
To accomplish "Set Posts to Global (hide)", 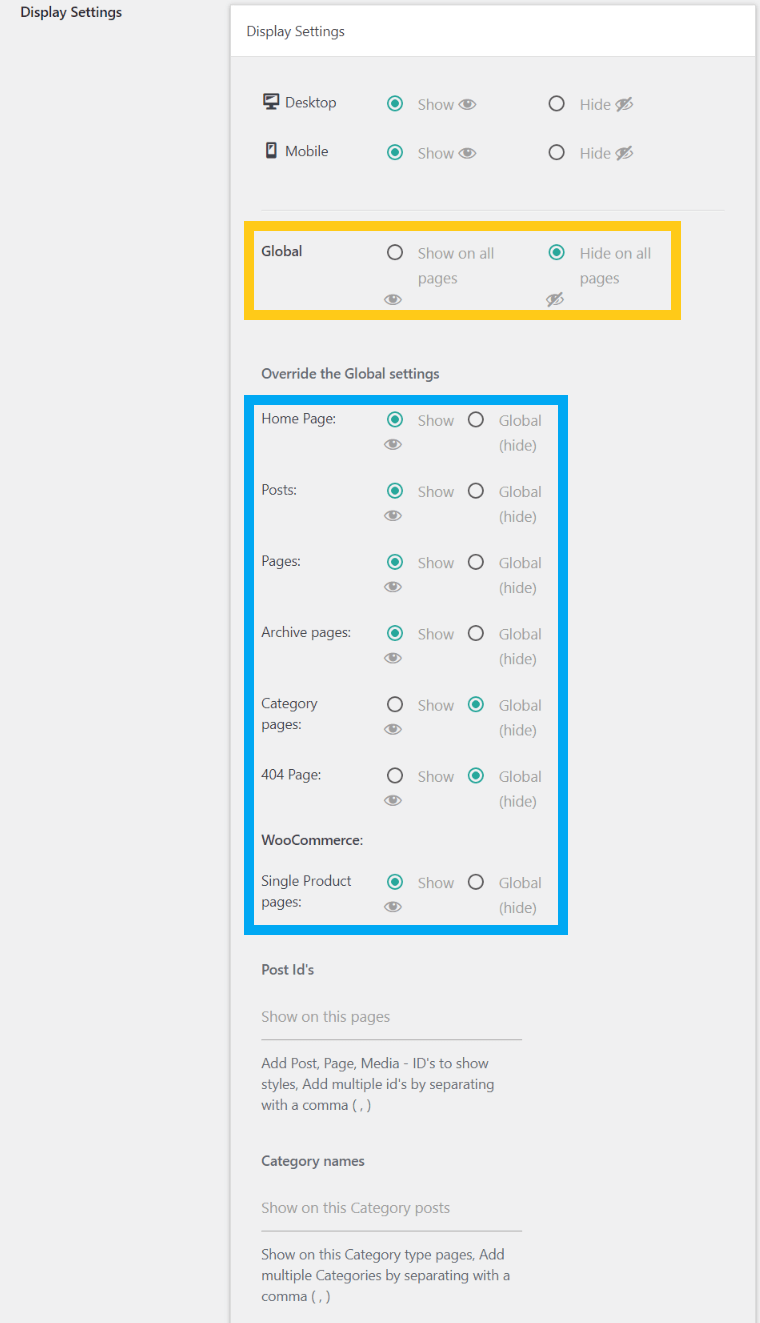I will pos(476,491).
